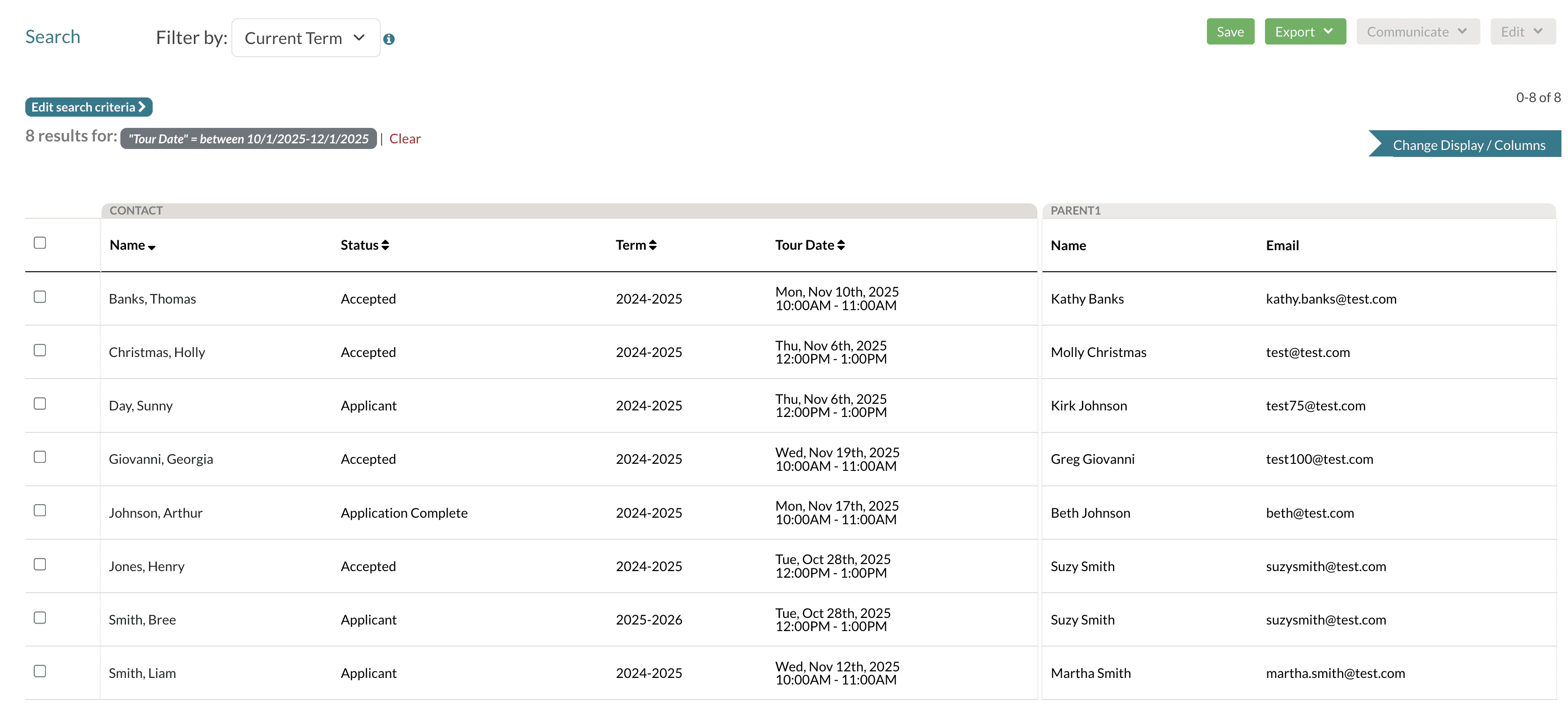1568x714 pixels.
Task: Open contact Christmas, Holly
Action: [x=157, y=352]
